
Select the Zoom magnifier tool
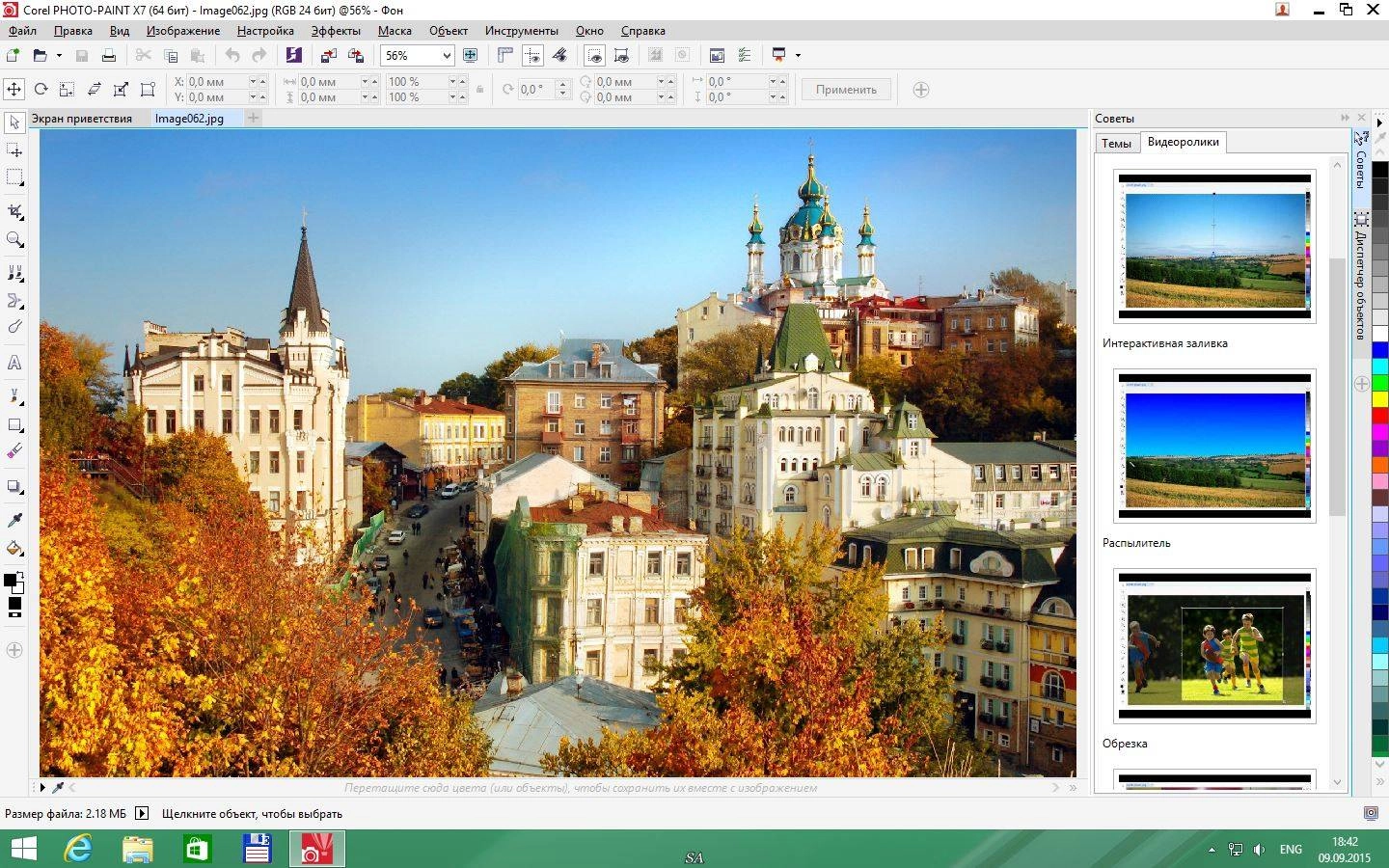[14, 239]
